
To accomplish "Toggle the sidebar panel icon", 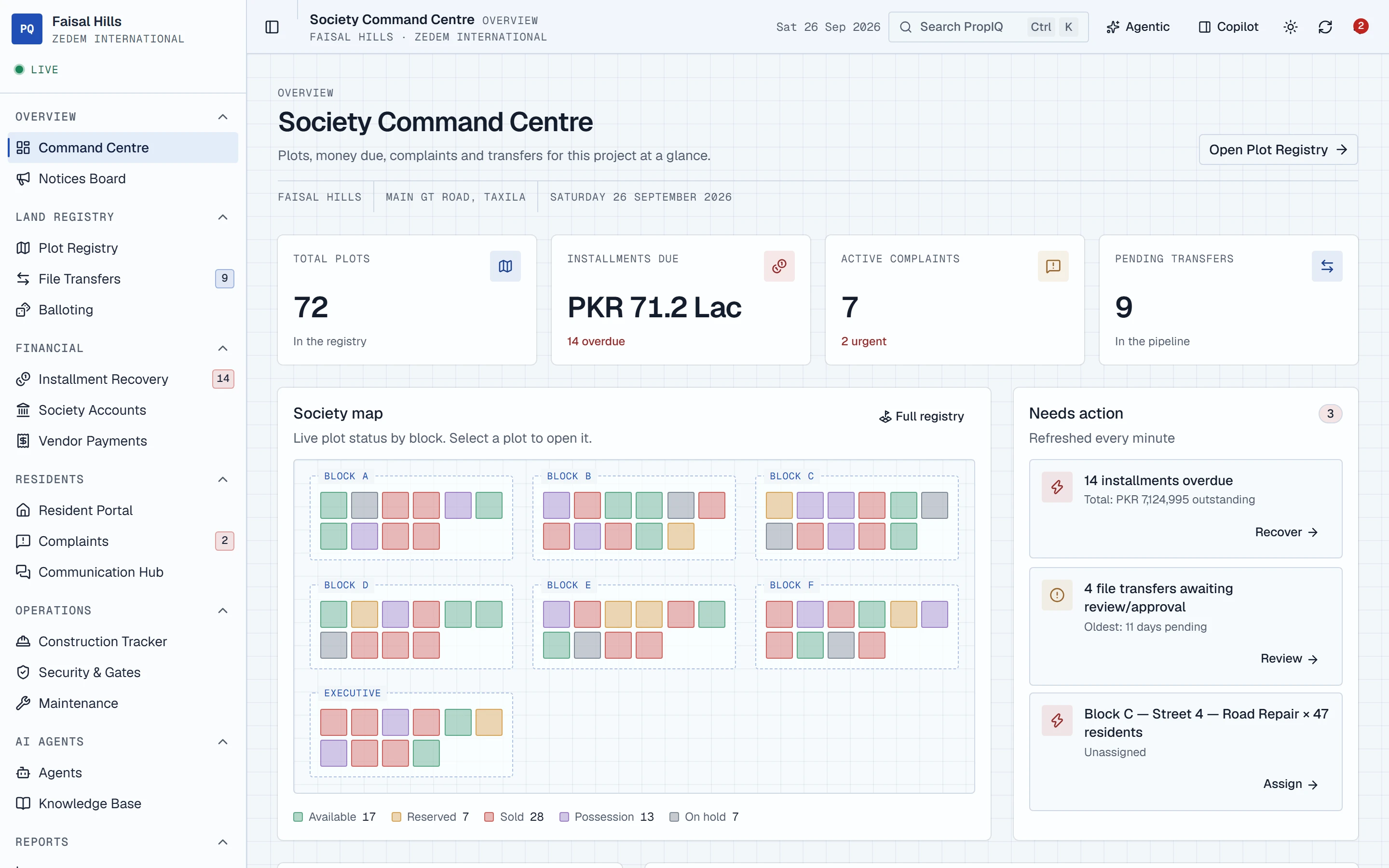I will pyautogui.click(x=272, y=27).
